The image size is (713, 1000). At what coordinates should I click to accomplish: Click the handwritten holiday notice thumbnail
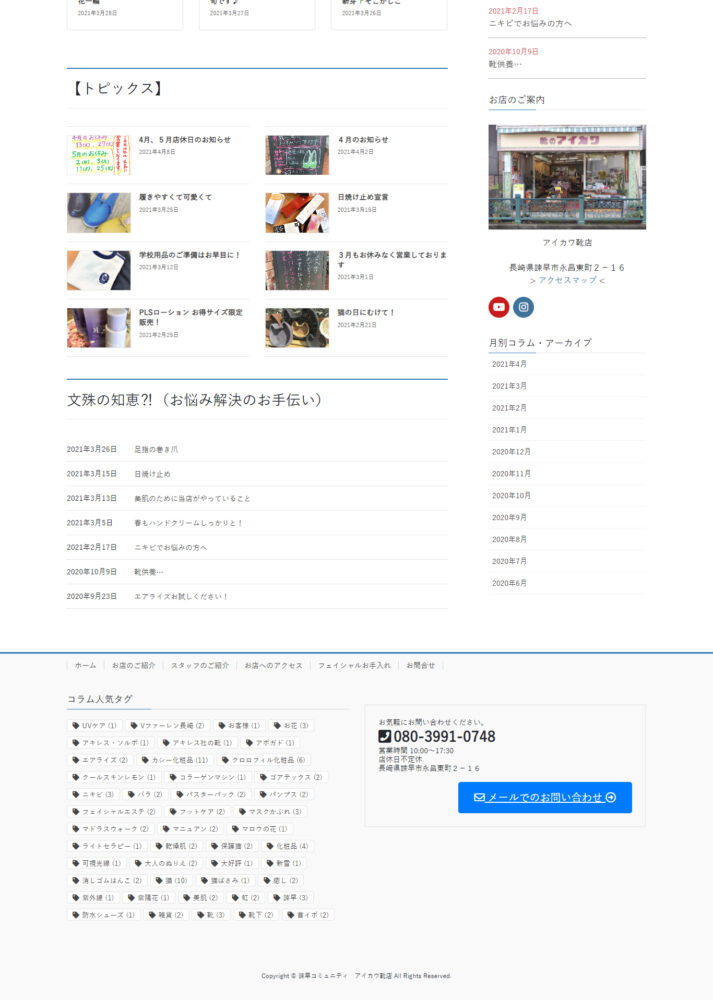(x=99, y=155)
